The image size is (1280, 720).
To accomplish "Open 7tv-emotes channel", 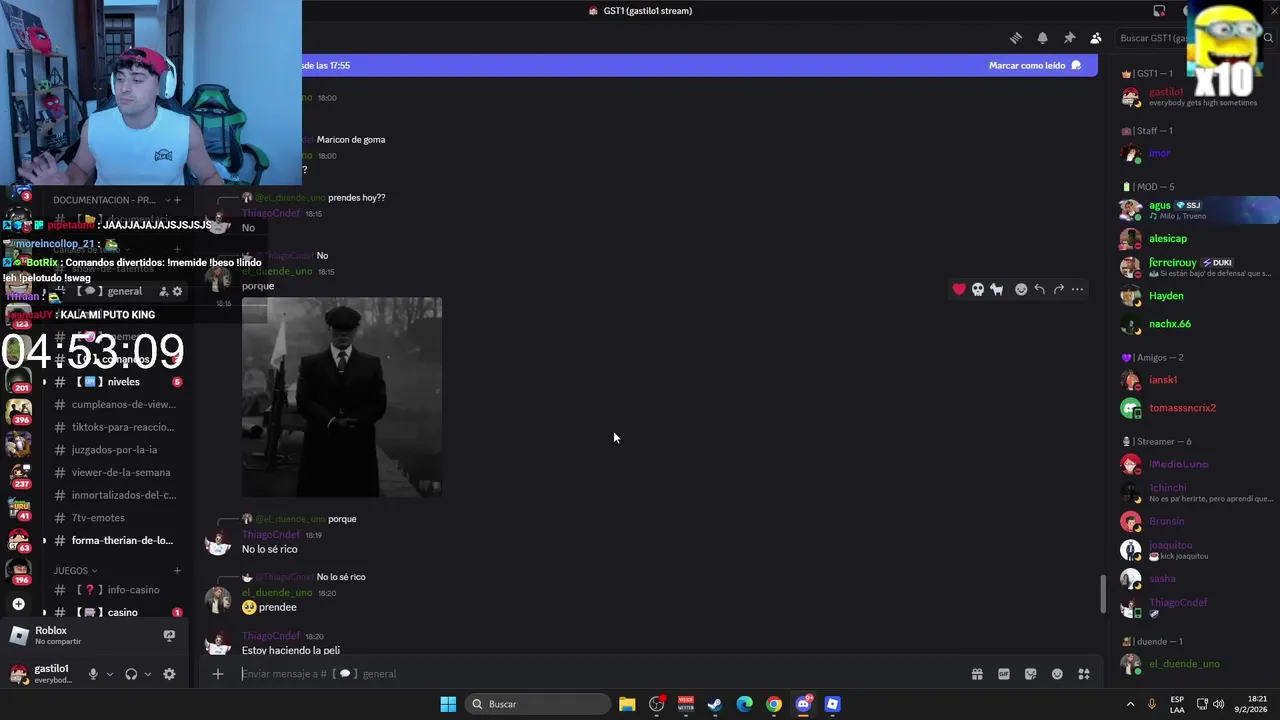I will (x=119, y=518).
